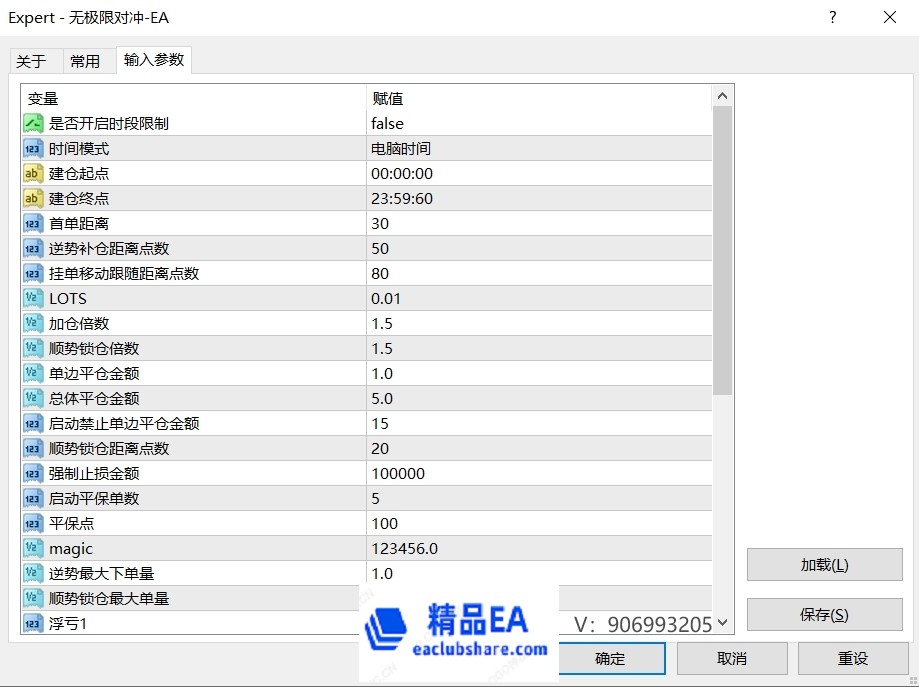Click the 保存(S) button
Image resolution: width=919 pixels, height=687 pixels.
coord(824,614)
